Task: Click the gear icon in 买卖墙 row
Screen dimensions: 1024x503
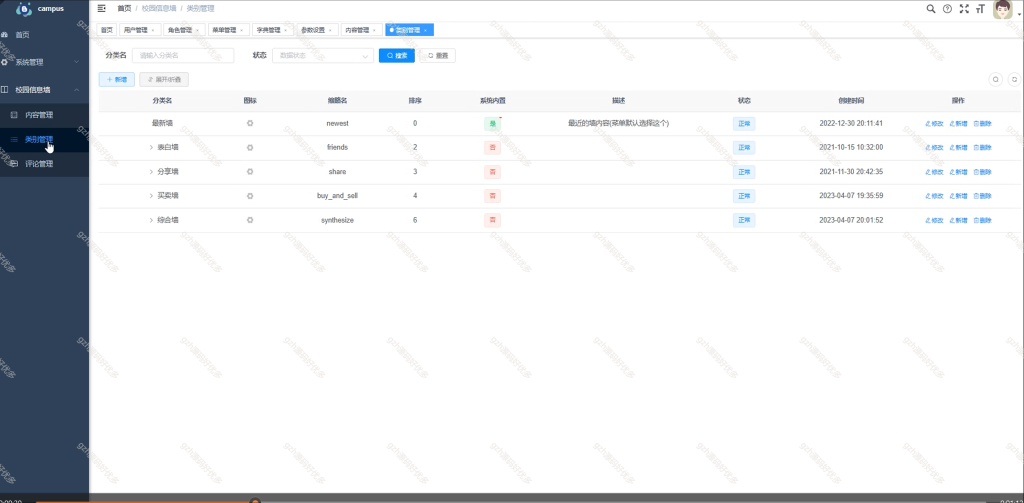Action: (x=249, y=196)
